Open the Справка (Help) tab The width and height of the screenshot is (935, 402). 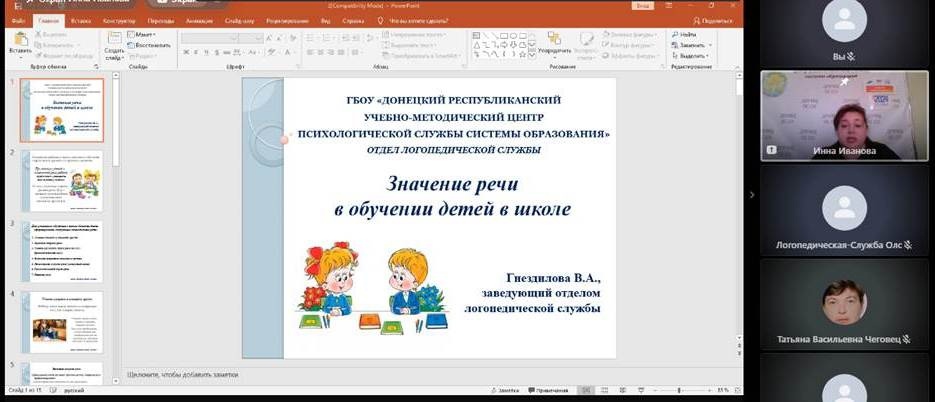(353, 21)
